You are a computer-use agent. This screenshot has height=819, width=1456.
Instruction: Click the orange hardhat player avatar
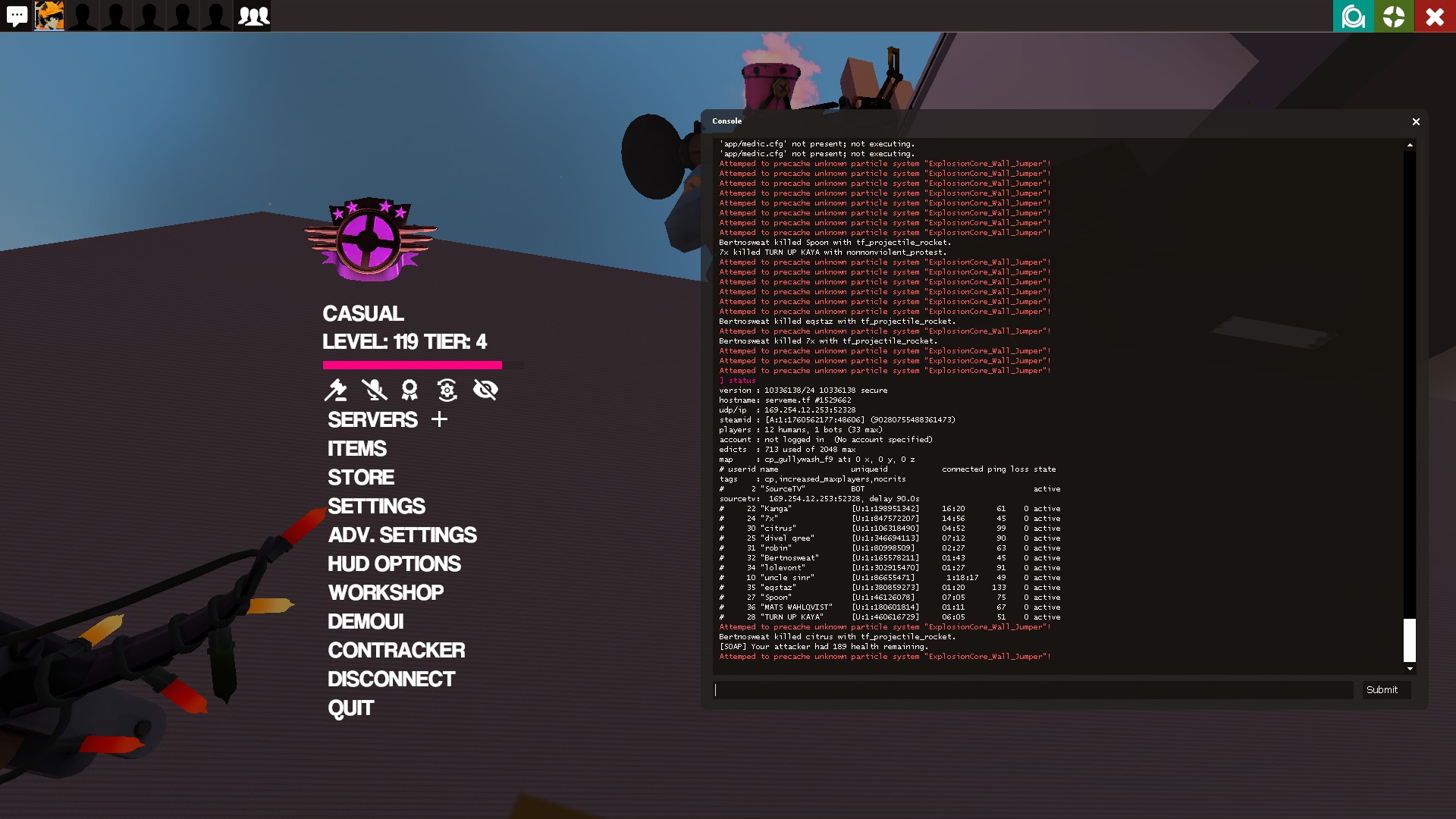[49, 16]
